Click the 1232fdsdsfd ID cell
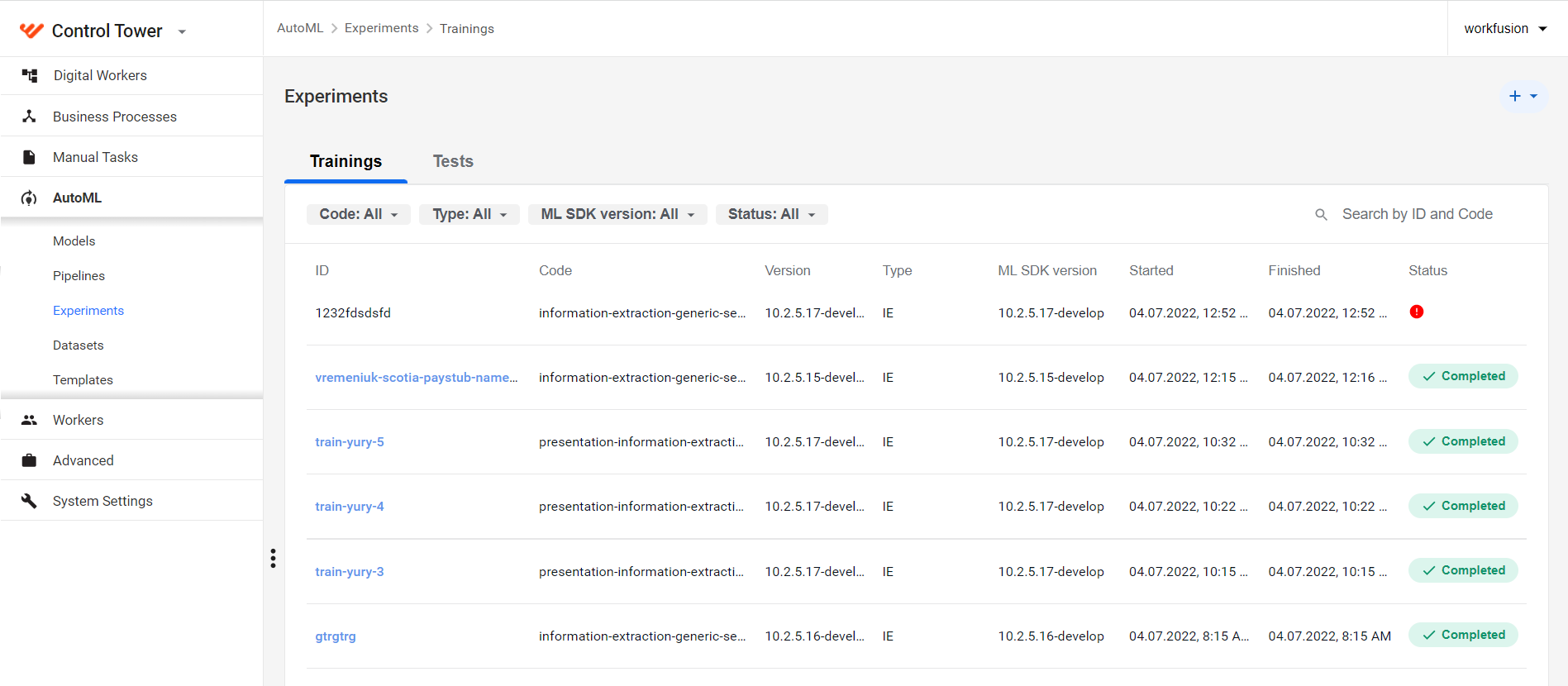 (353, 313)
